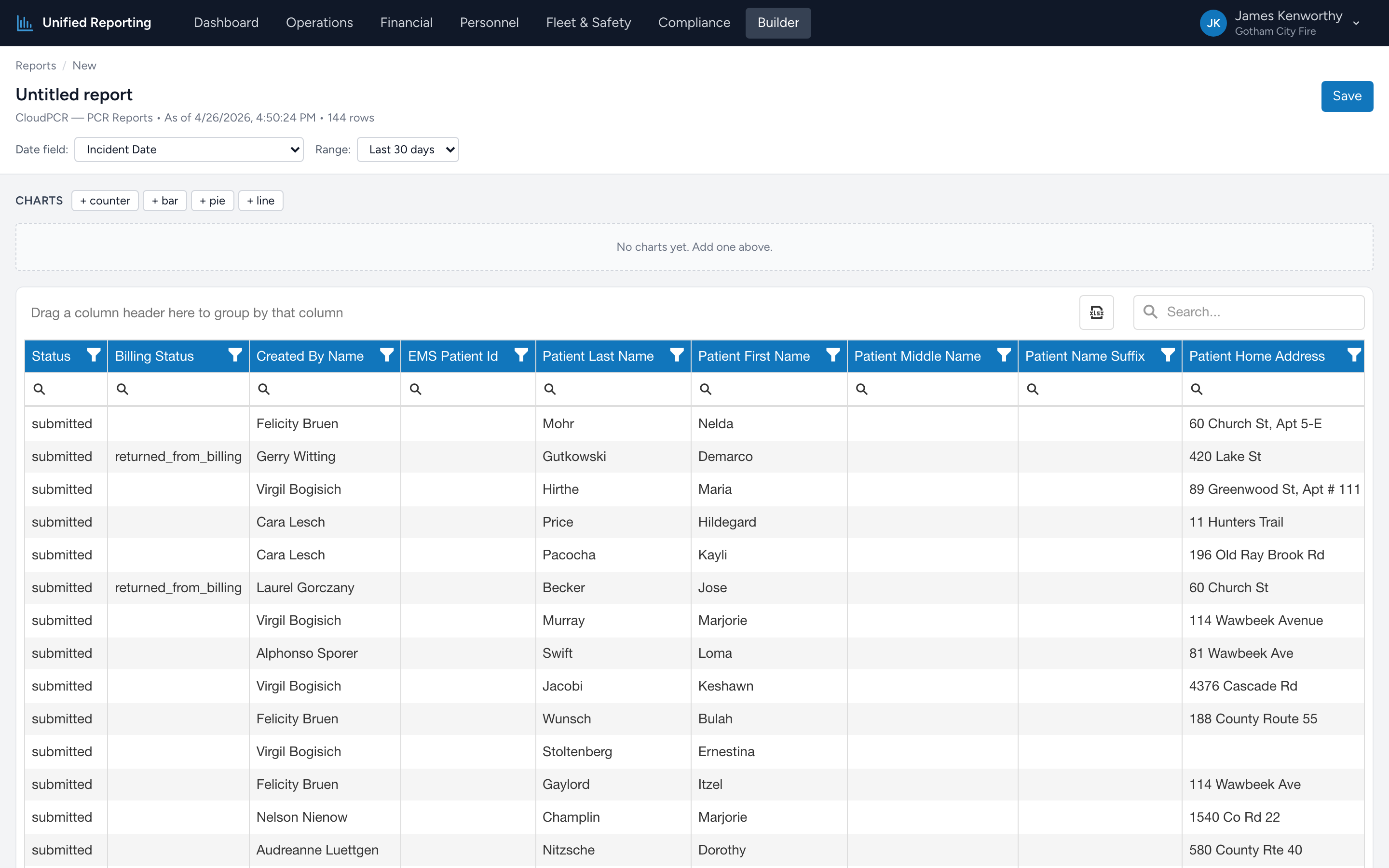Sort by Billing Status column header
This screenshot has height=868, width=1389.
click(x=154, y=356)
